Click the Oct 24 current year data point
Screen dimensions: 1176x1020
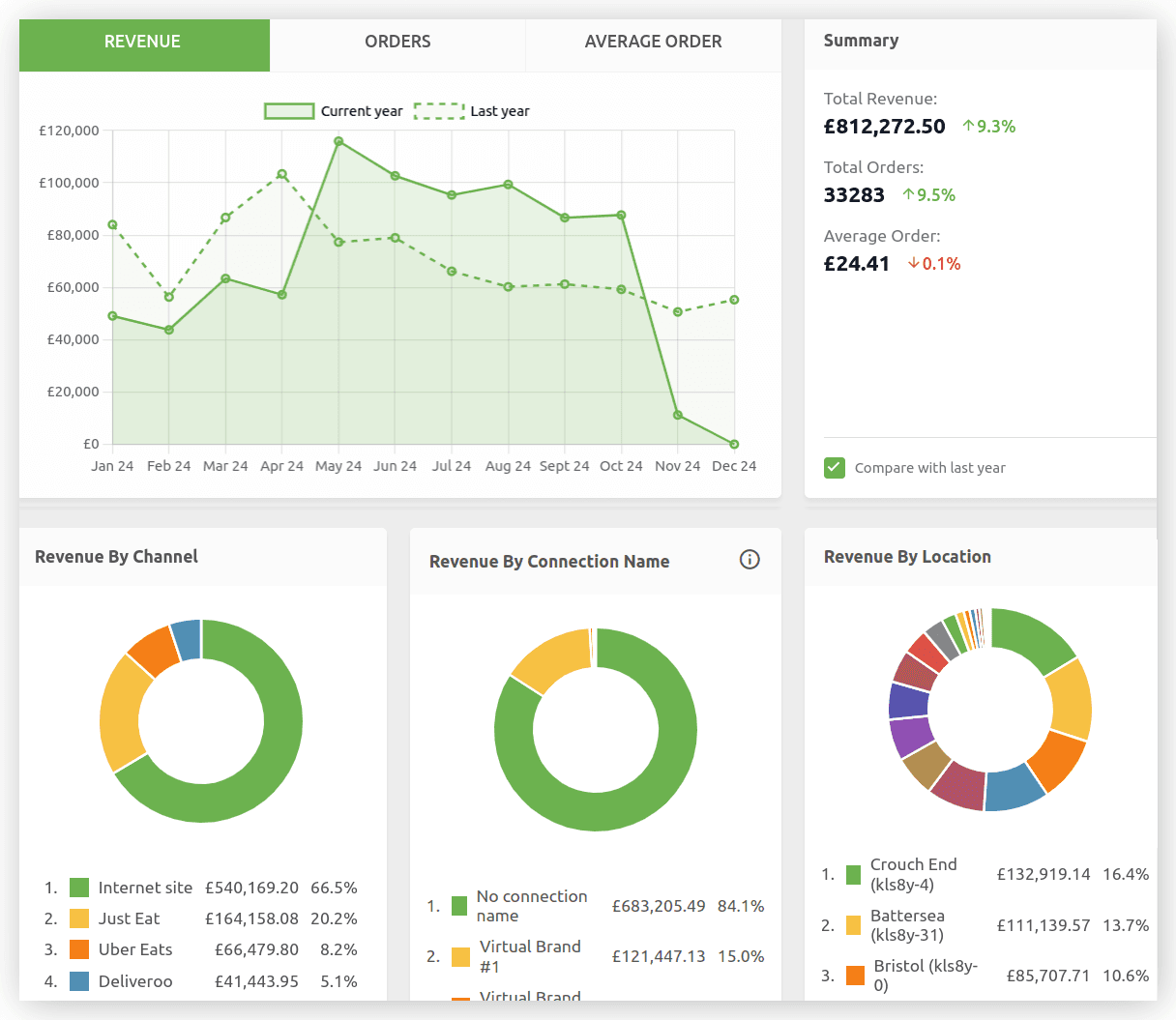[x=621, y=216]
